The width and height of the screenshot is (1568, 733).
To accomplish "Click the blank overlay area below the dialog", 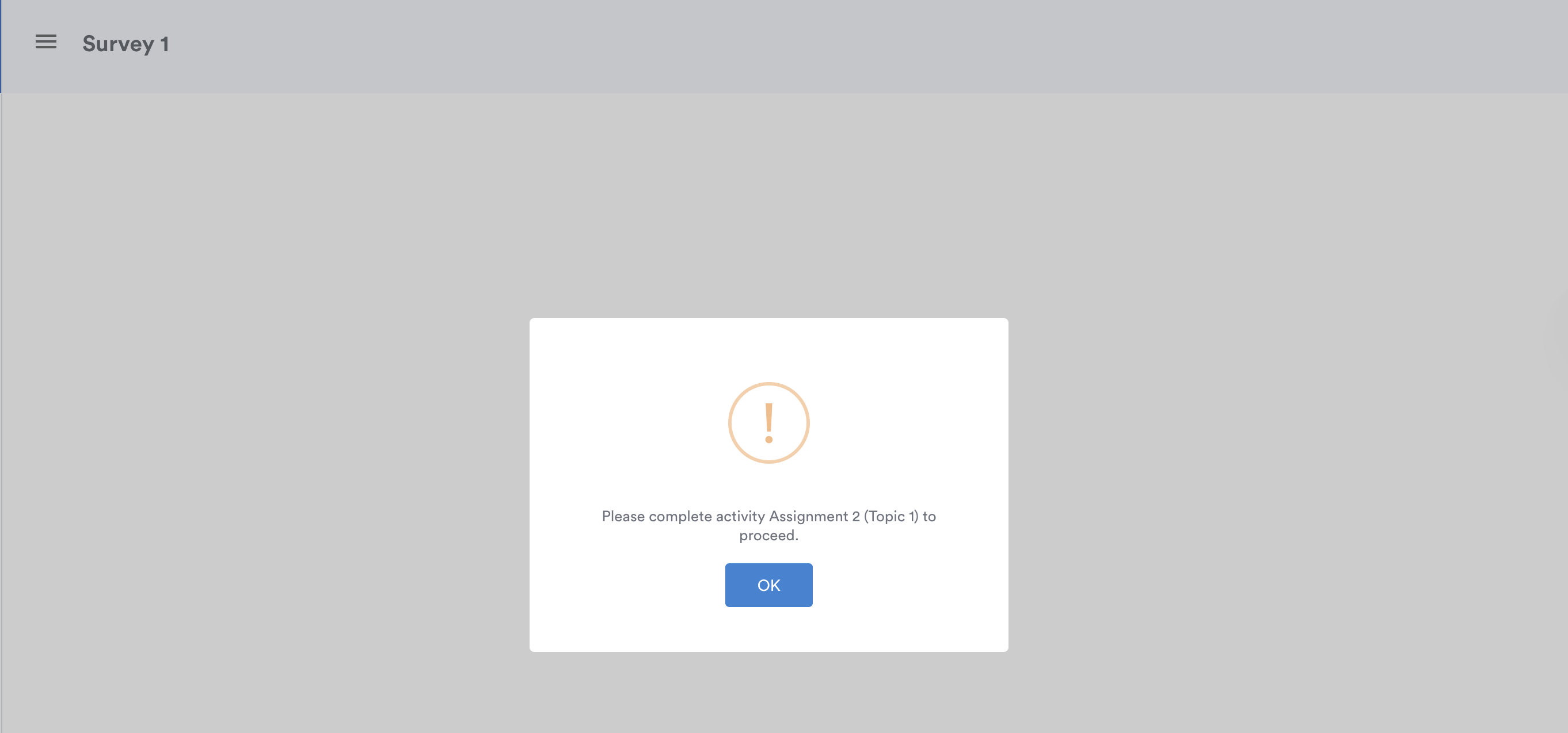I will [768, 692].
